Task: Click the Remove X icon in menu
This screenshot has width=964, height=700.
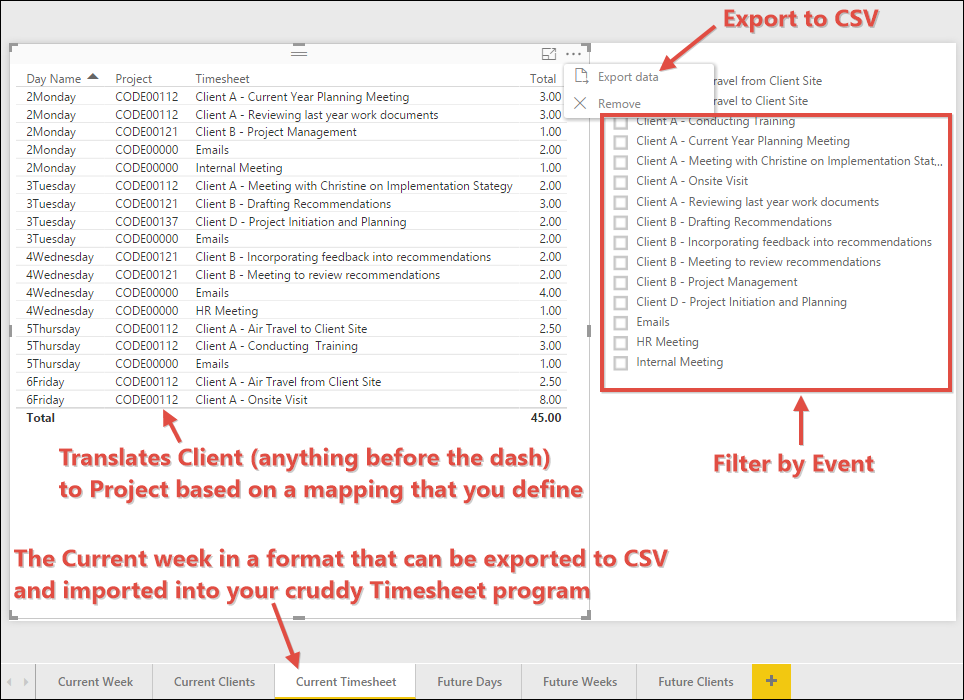Action: click(580, 103)
